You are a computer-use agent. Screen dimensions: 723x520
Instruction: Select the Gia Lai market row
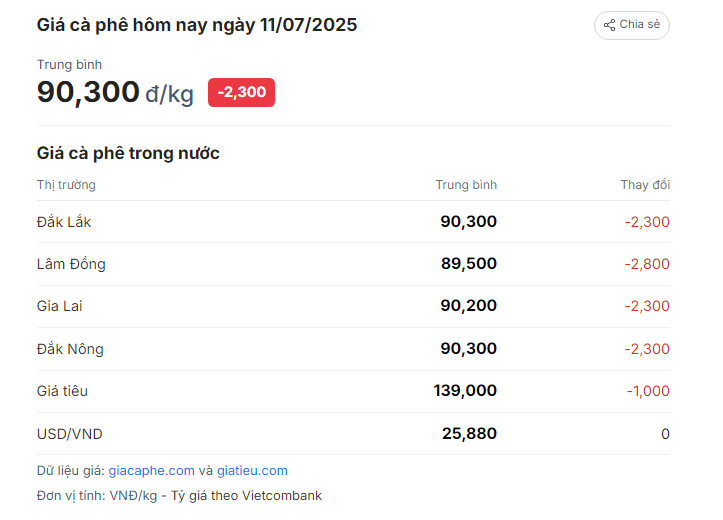point(353,306)
